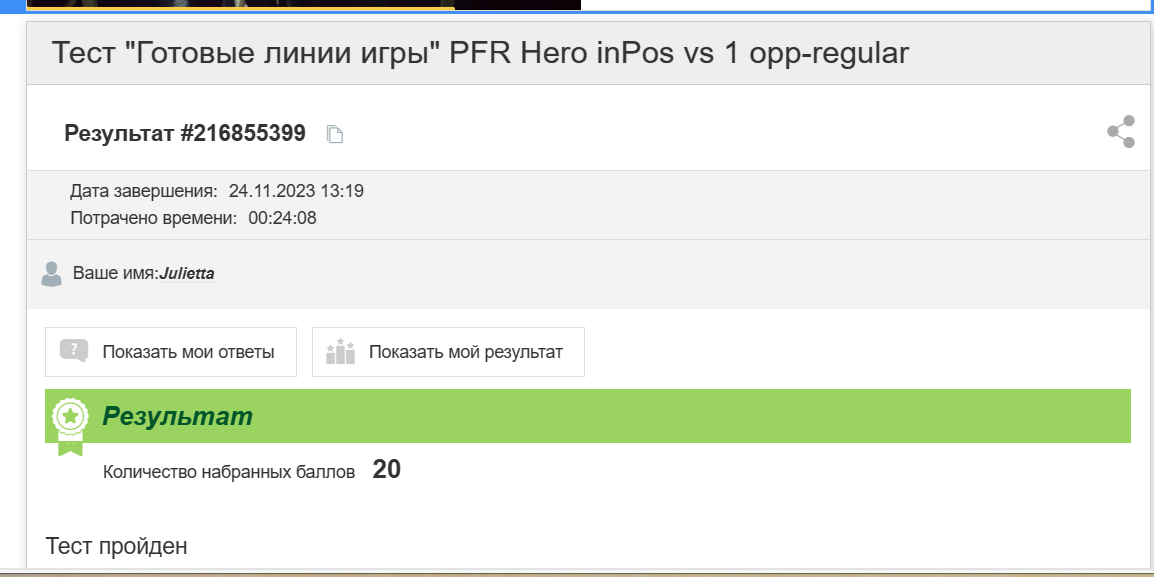
Task: Open the dark thumbnail image at the top
Action: coord(303,3)
